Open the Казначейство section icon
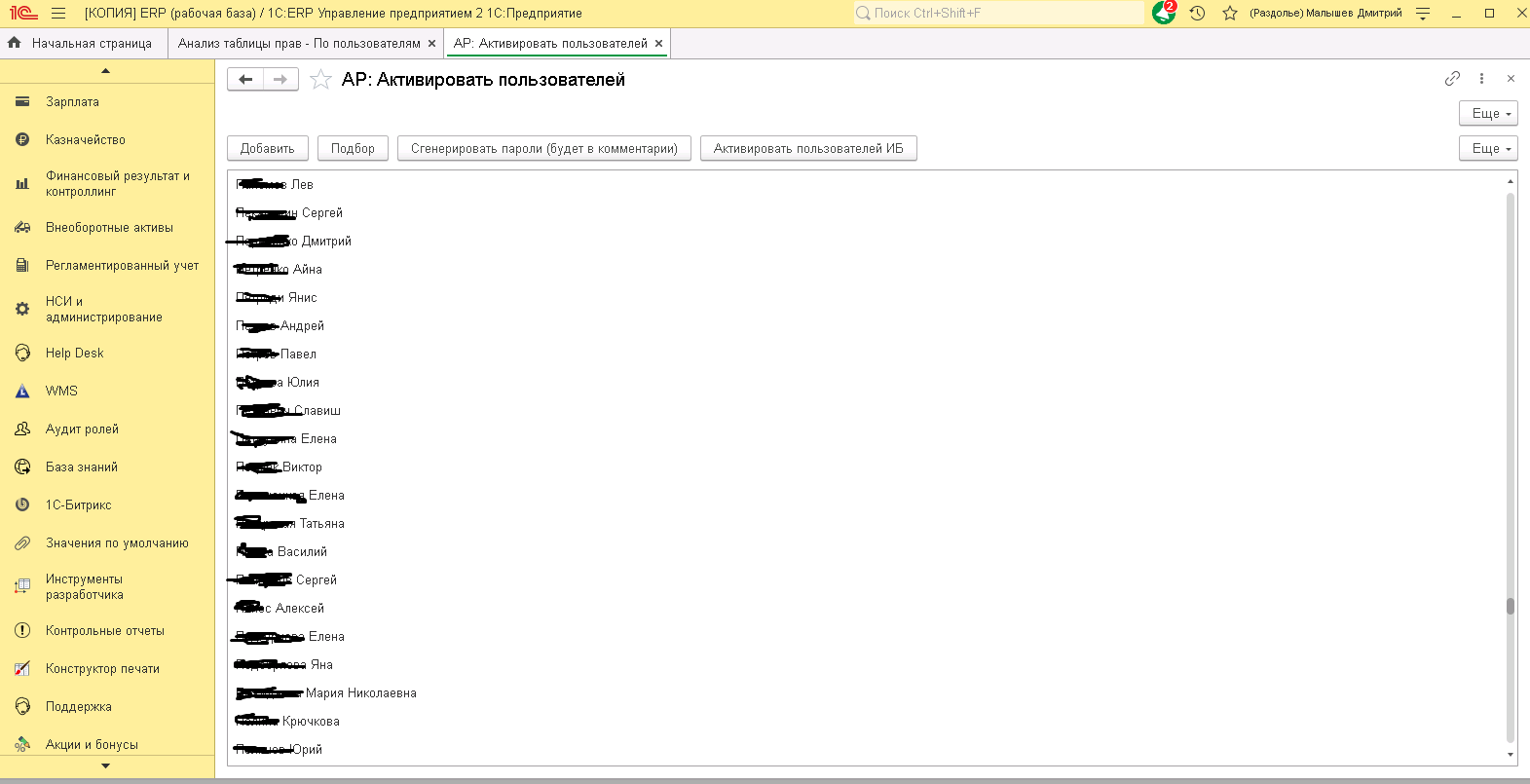 point(22,139)
